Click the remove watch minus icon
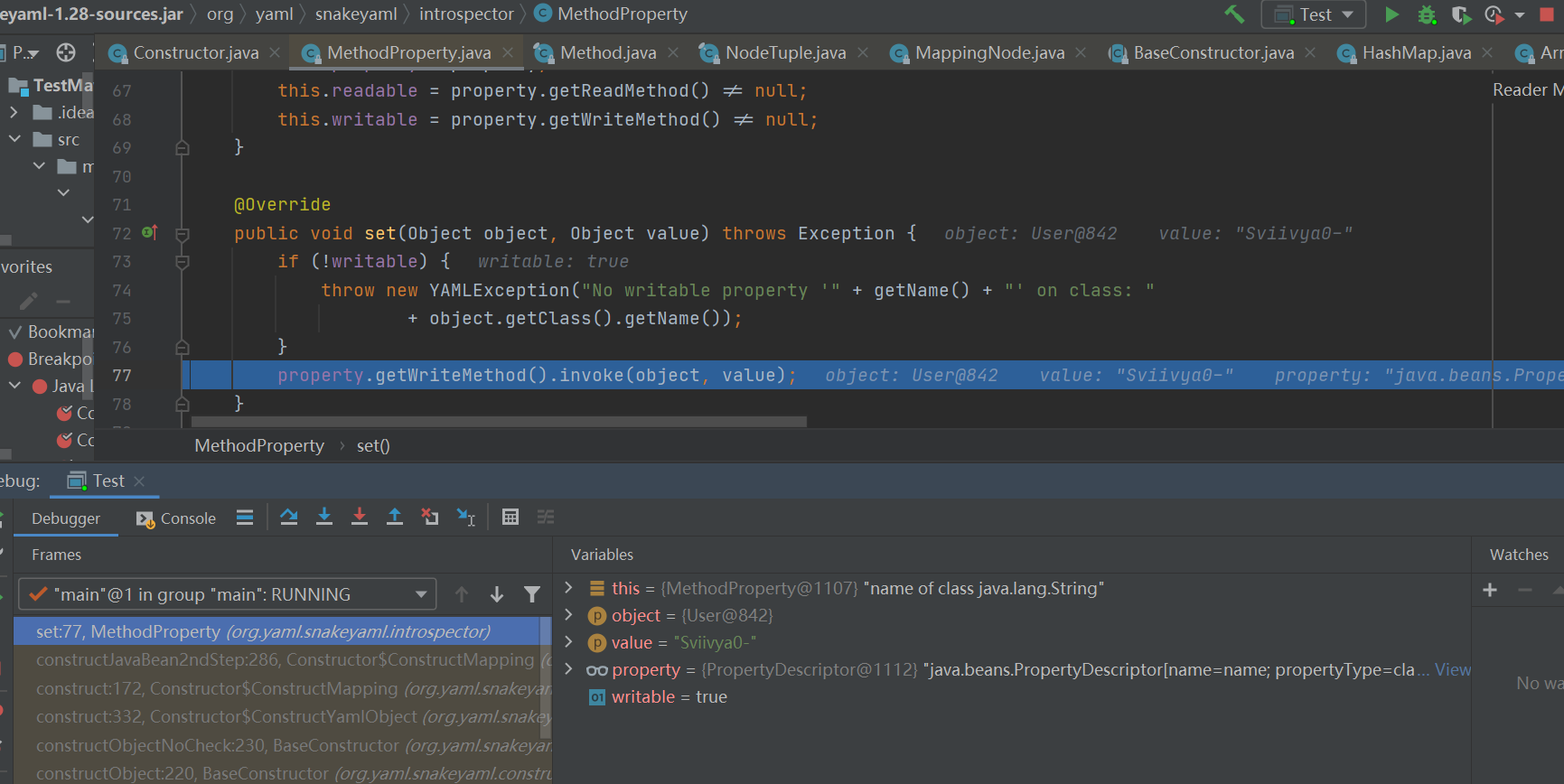 1525,590
